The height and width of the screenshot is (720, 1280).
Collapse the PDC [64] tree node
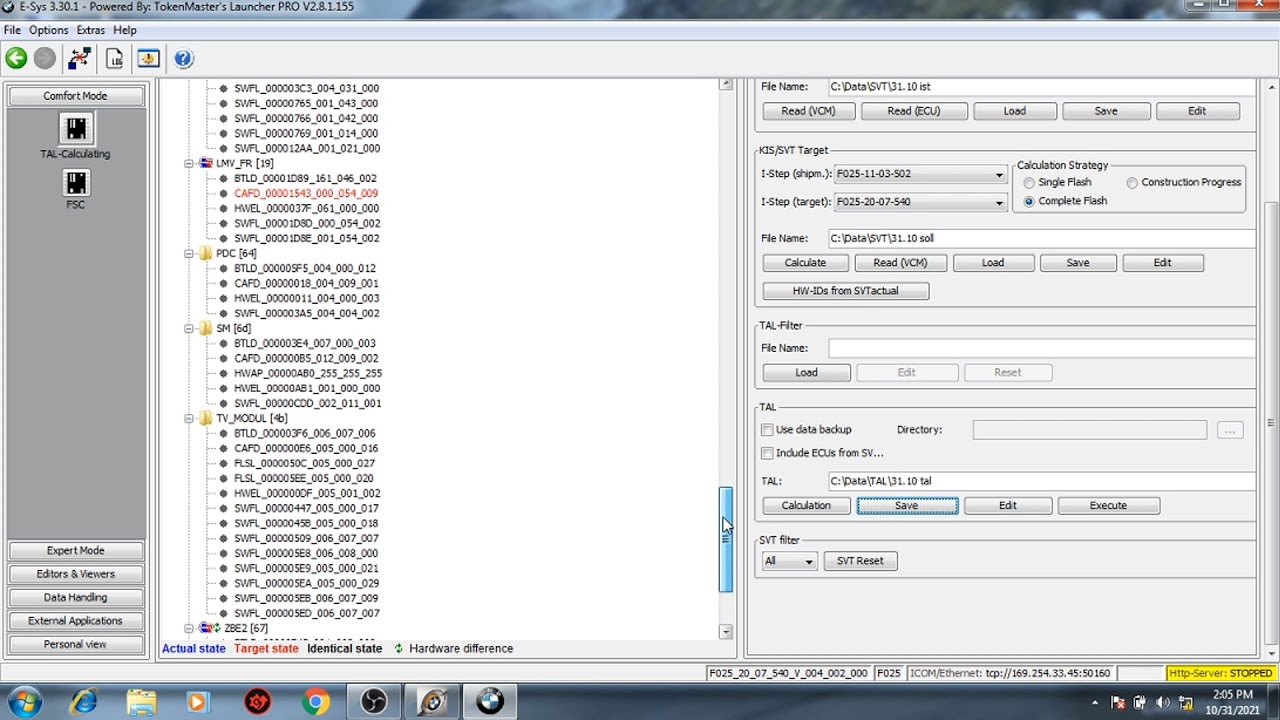(189, 253)
